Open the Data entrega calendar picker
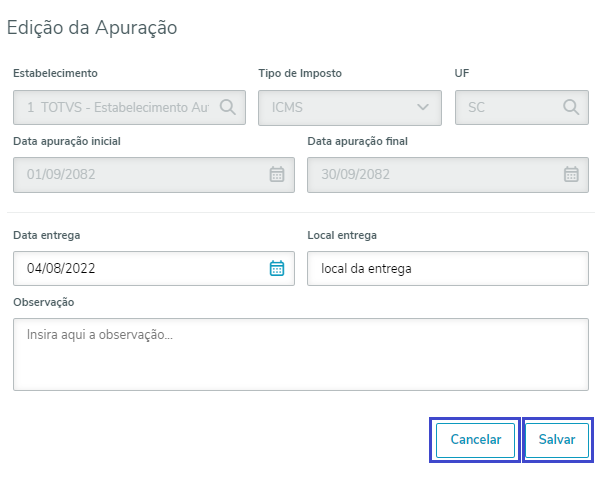The width and height of the screenshot is (607, 478). (x=278, y=268)
